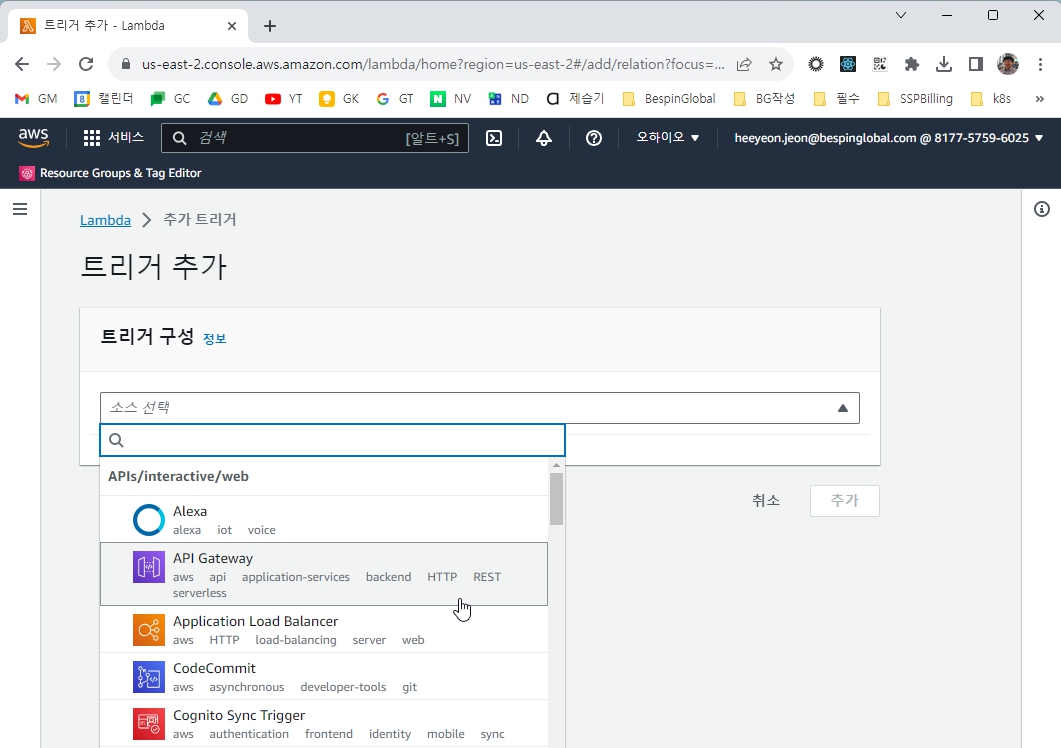1061x748 pixels.
Task: Open the browser downloads icon
Action: point(943,64)
